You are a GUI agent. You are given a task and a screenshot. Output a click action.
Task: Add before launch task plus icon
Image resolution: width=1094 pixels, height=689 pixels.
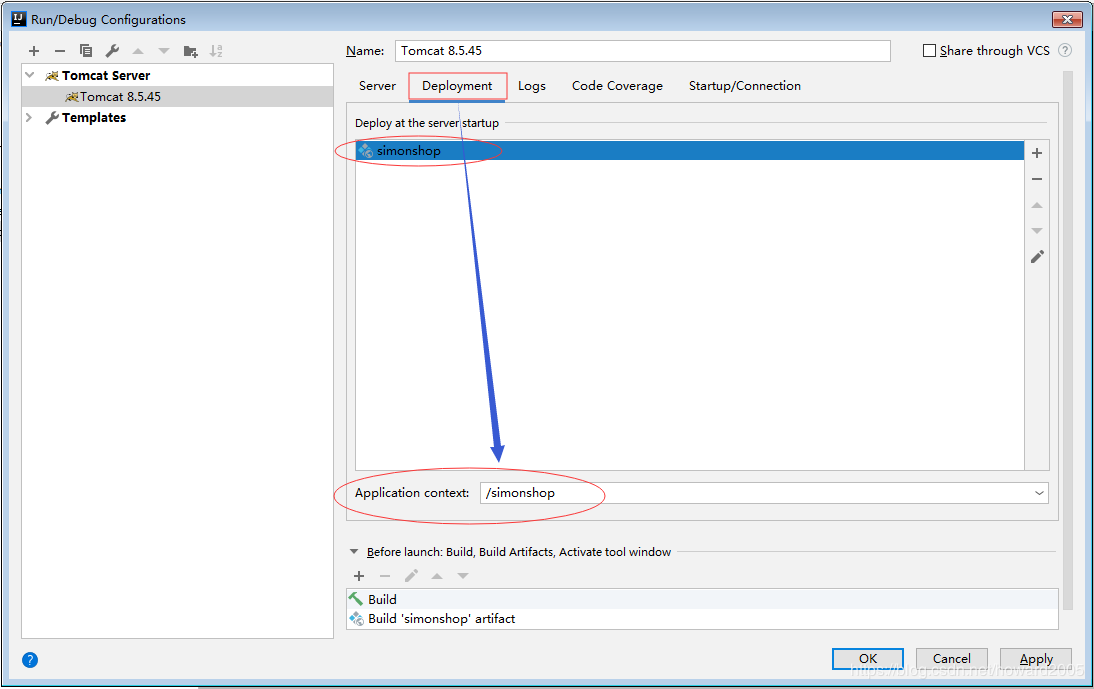pos(359,576)
